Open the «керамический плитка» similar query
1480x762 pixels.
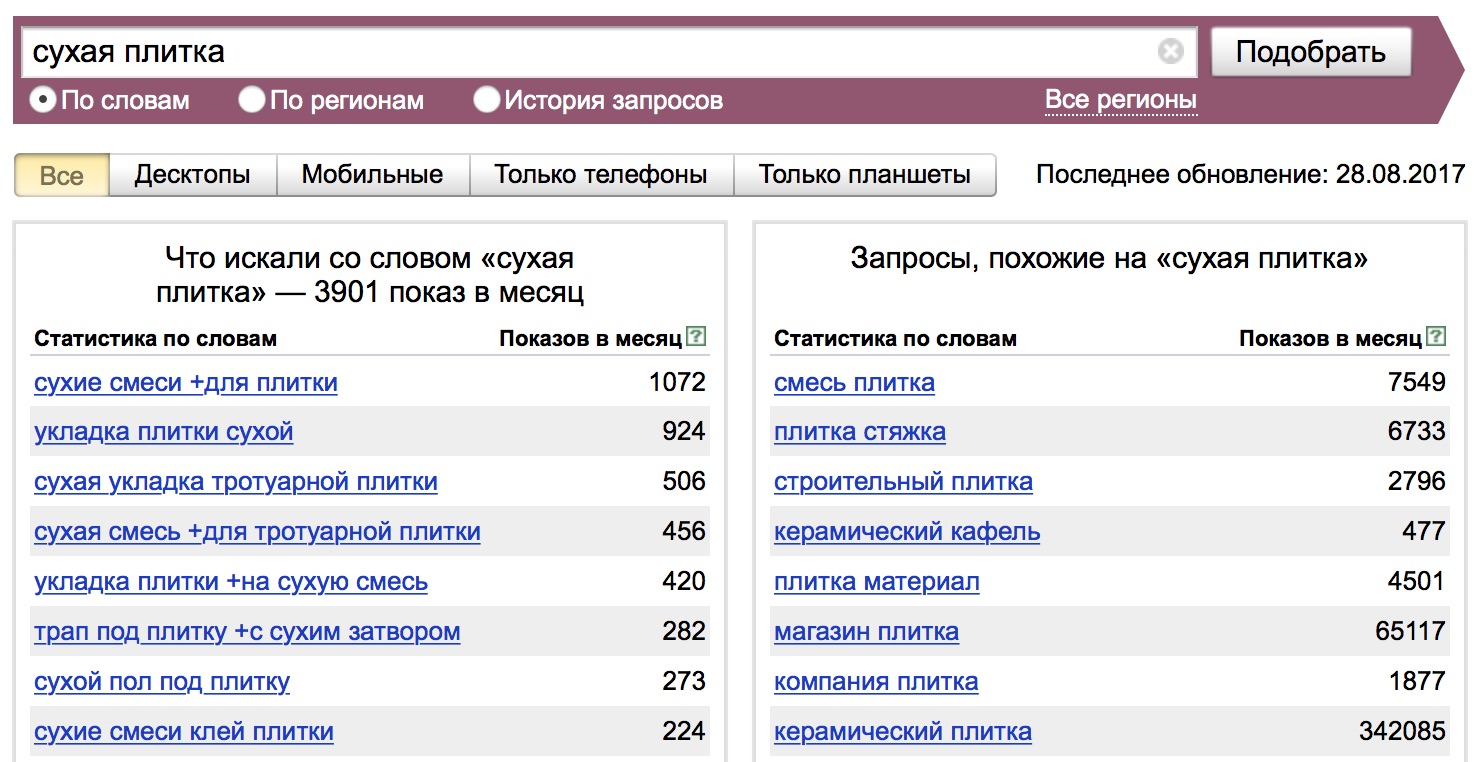pos(901,731)
